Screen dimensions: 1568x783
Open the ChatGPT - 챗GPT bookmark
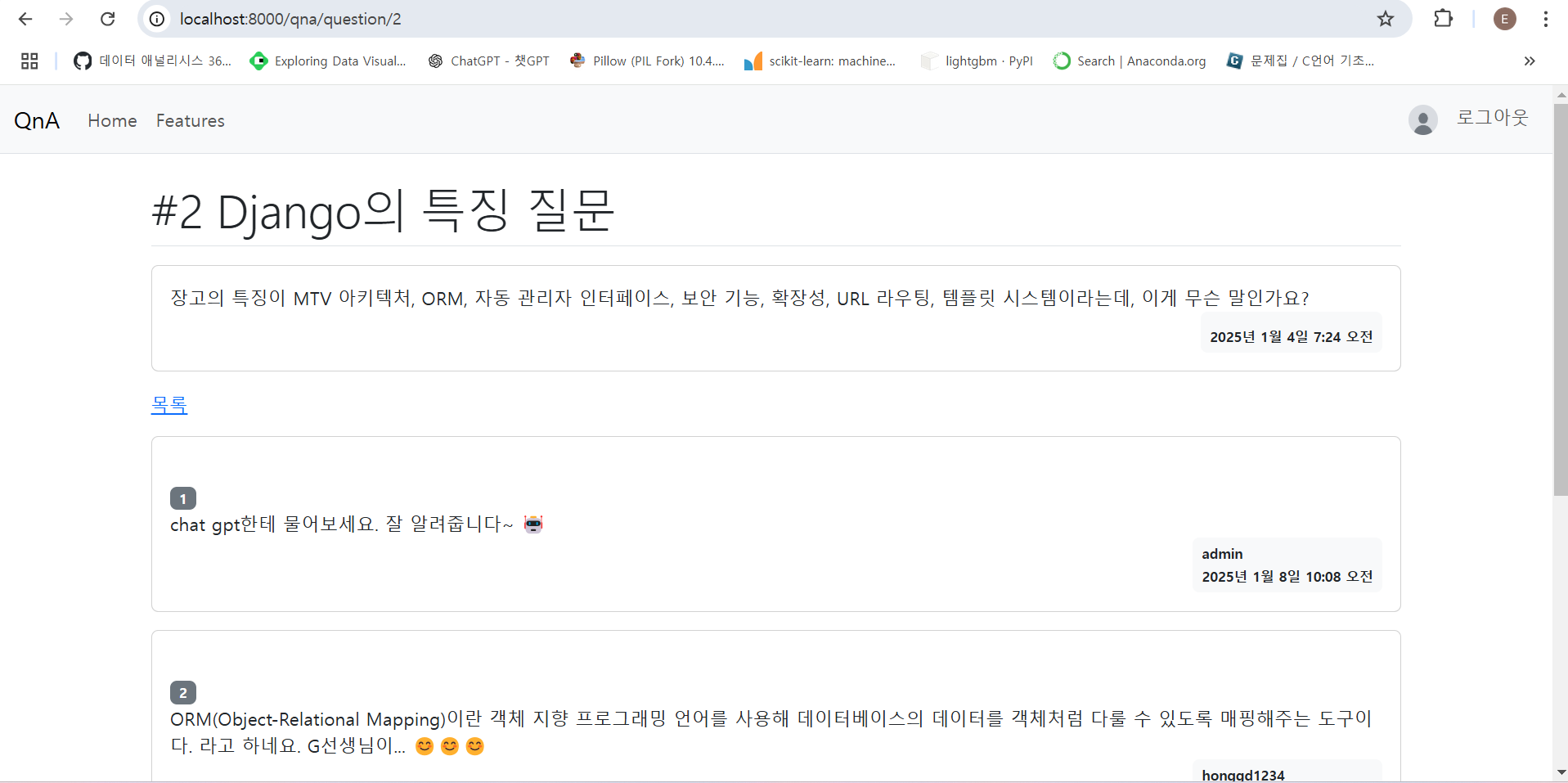coord(489,61)
